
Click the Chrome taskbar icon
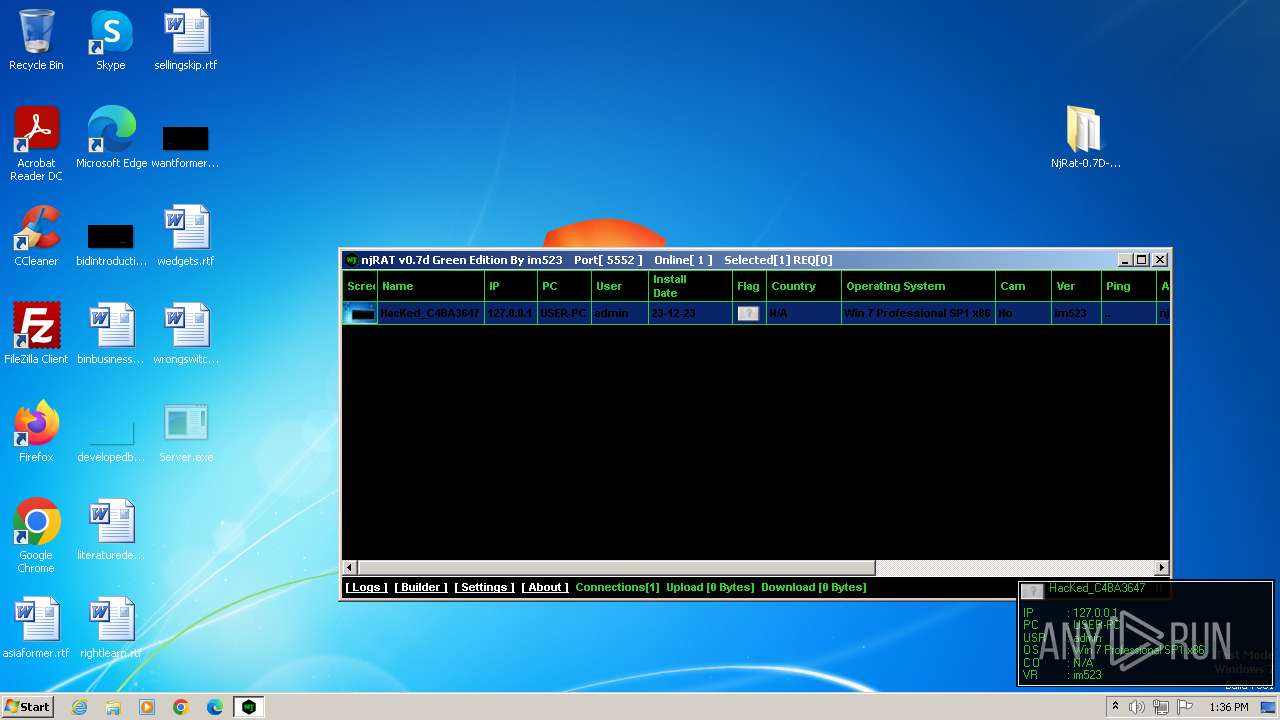(x=181, y=707)
